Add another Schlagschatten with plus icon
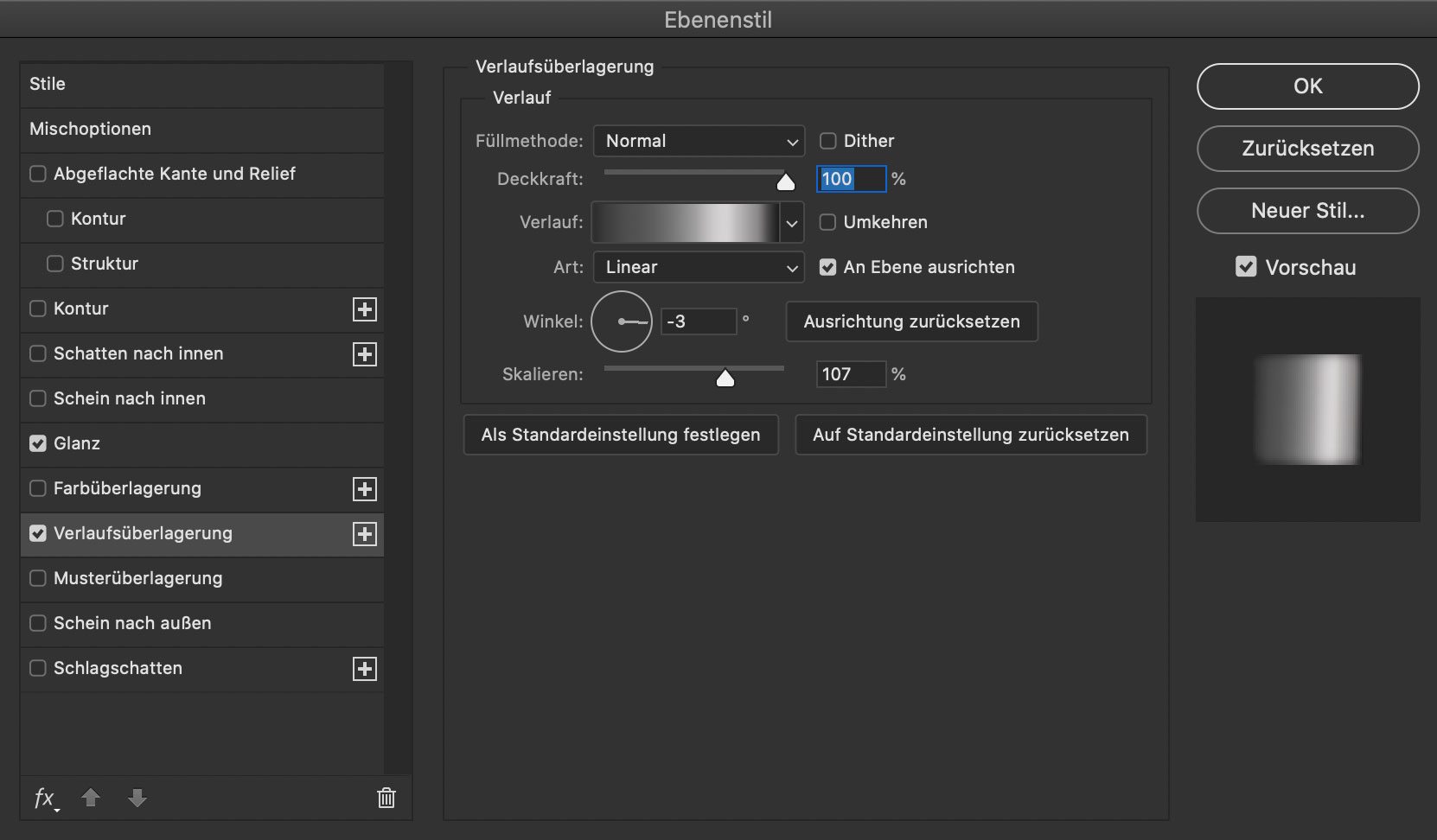Screen dimensions: 1437x840 [365, 669]
